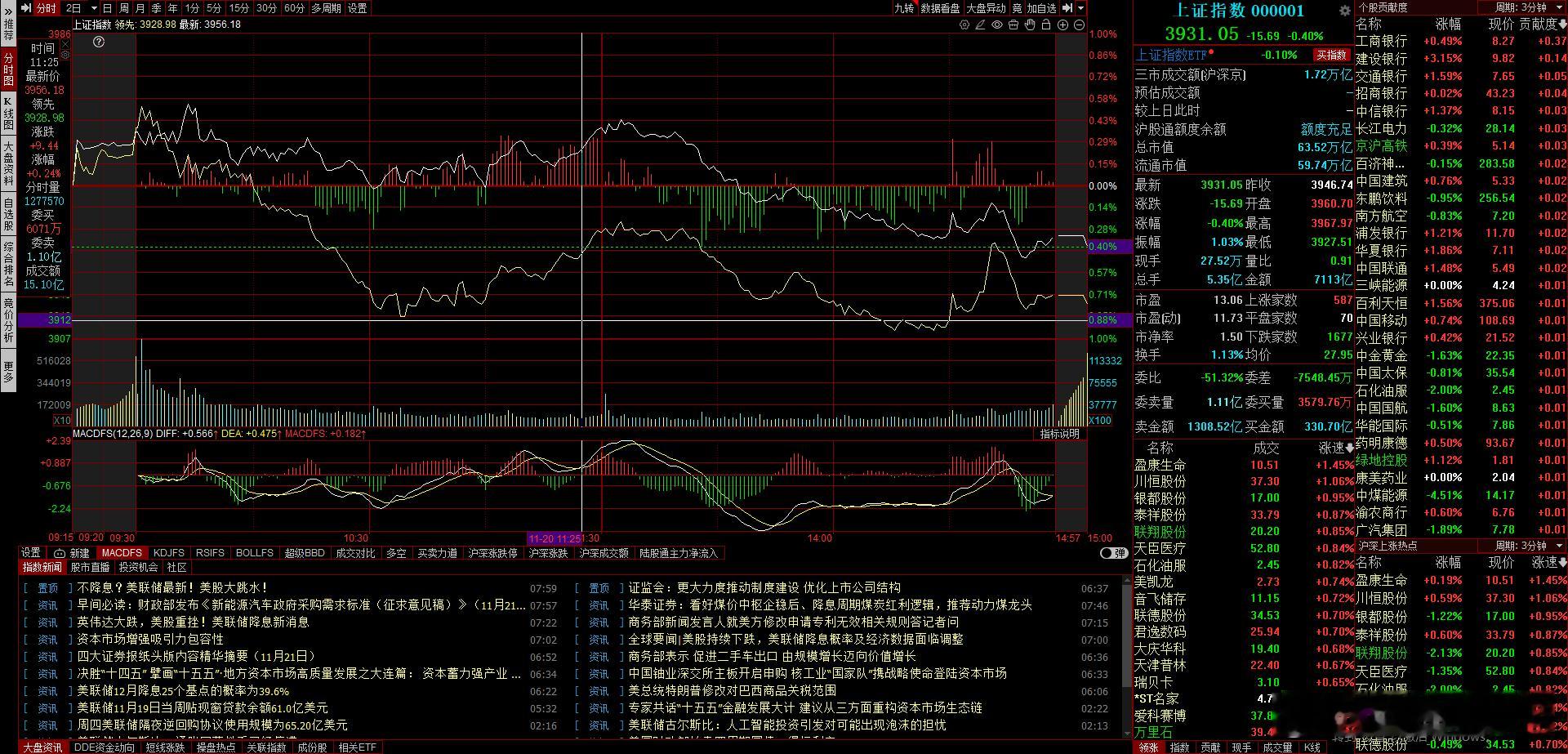Zoom in with the plus circle icon

click(x=1063, y=25)
